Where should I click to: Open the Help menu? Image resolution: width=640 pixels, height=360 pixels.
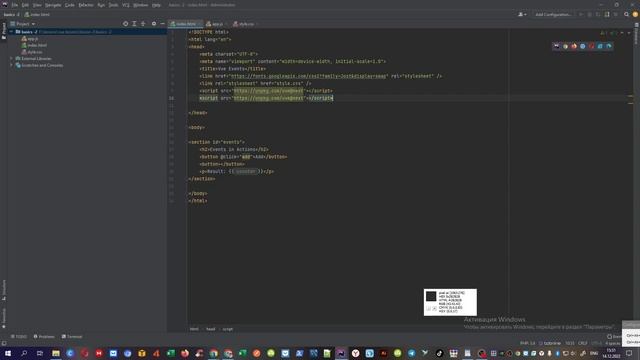coord(156,5)
